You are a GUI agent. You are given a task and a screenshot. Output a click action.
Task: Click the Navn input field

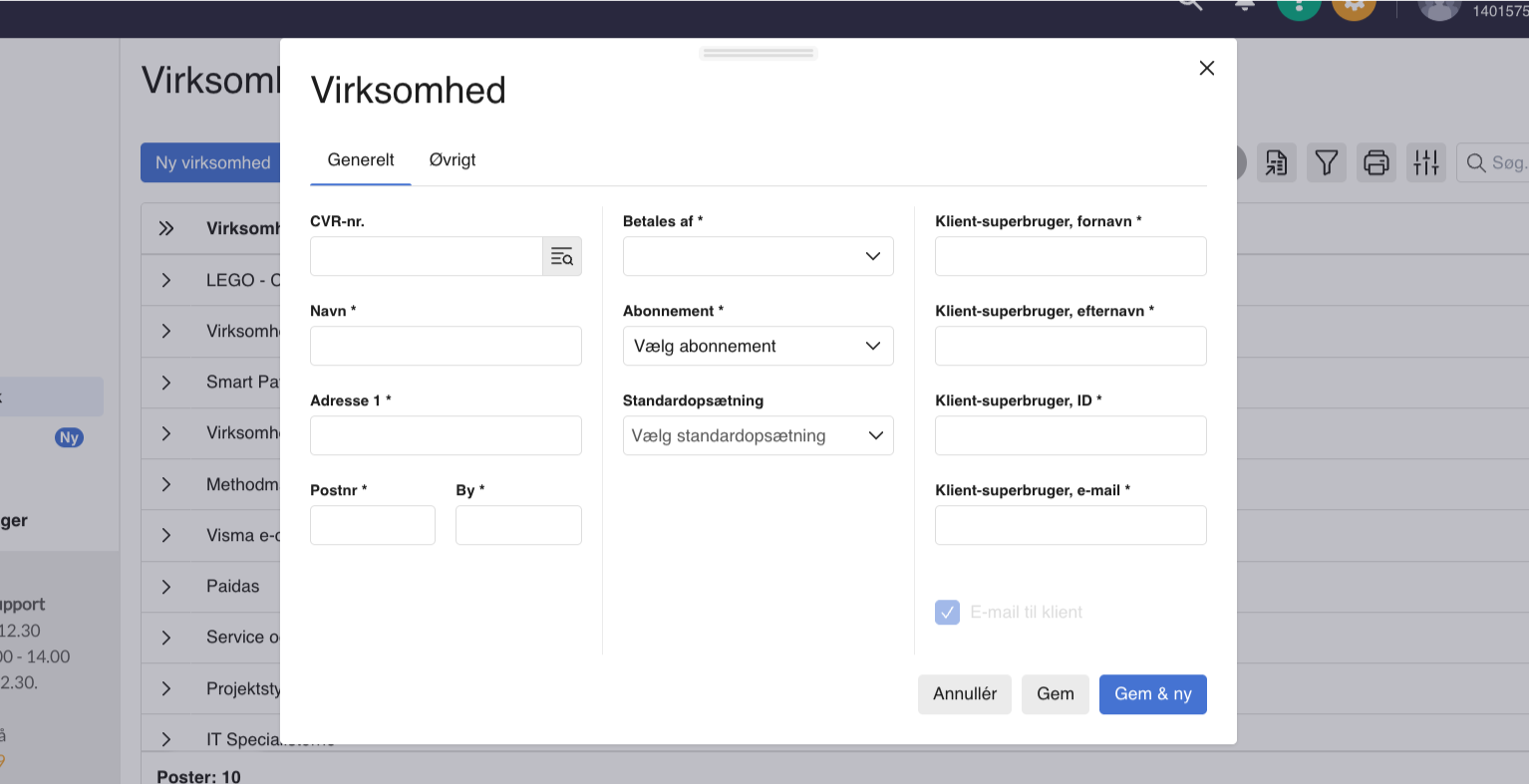(x=446, y=347)
